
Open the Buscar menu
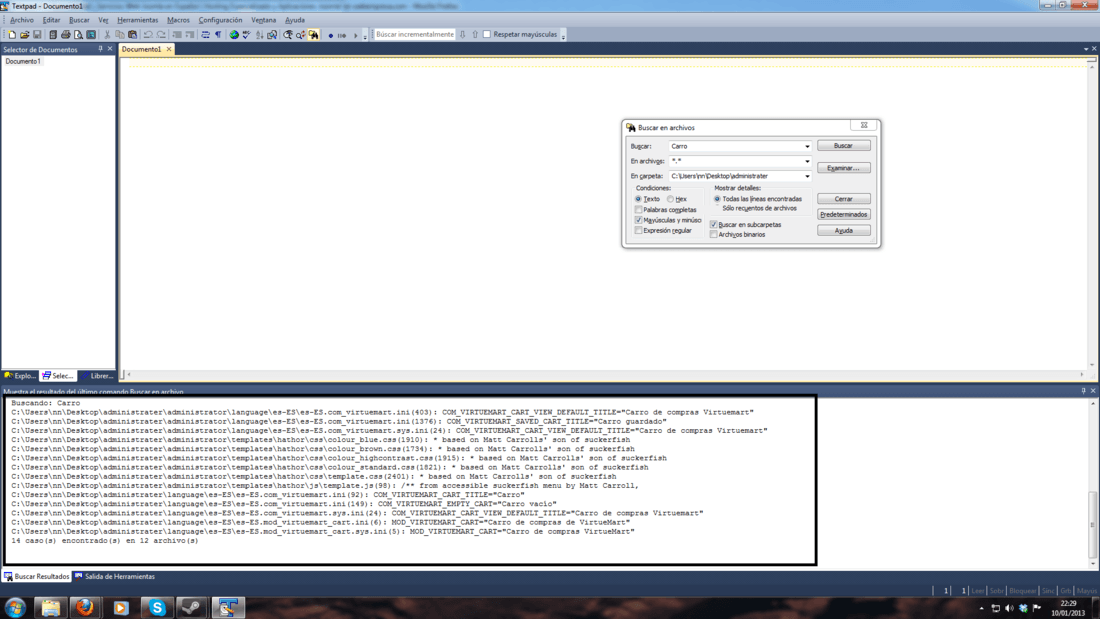(79, 20)
